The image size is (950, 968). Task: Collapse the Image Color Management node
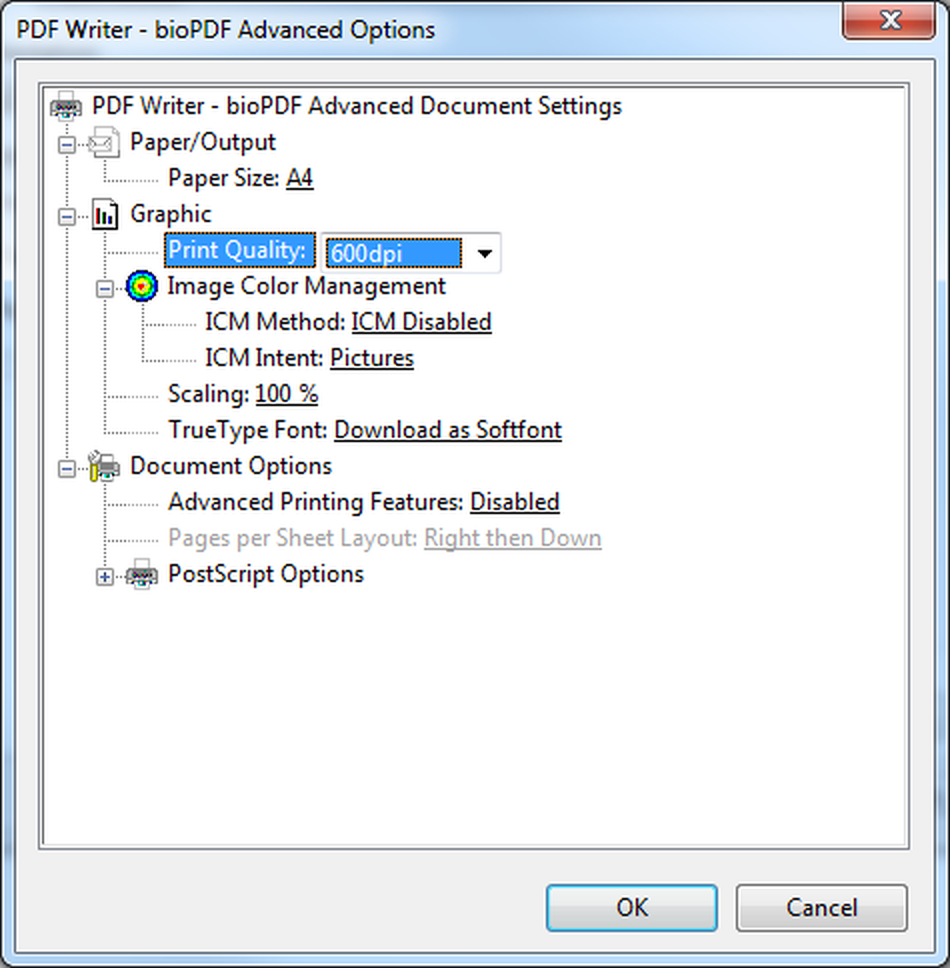click(x=105, y=288)
